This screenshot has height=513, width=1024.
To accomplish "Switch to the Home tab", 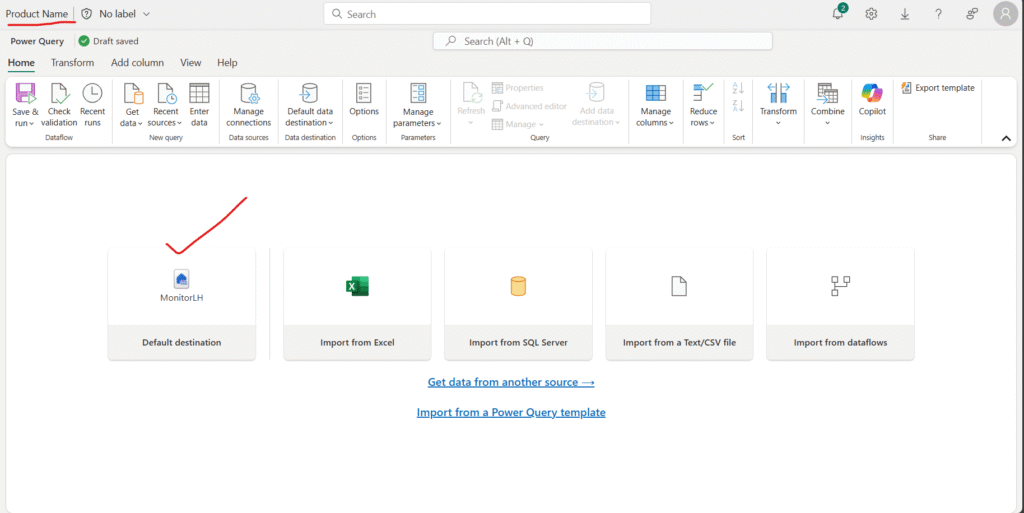I will tap(21, 63).
